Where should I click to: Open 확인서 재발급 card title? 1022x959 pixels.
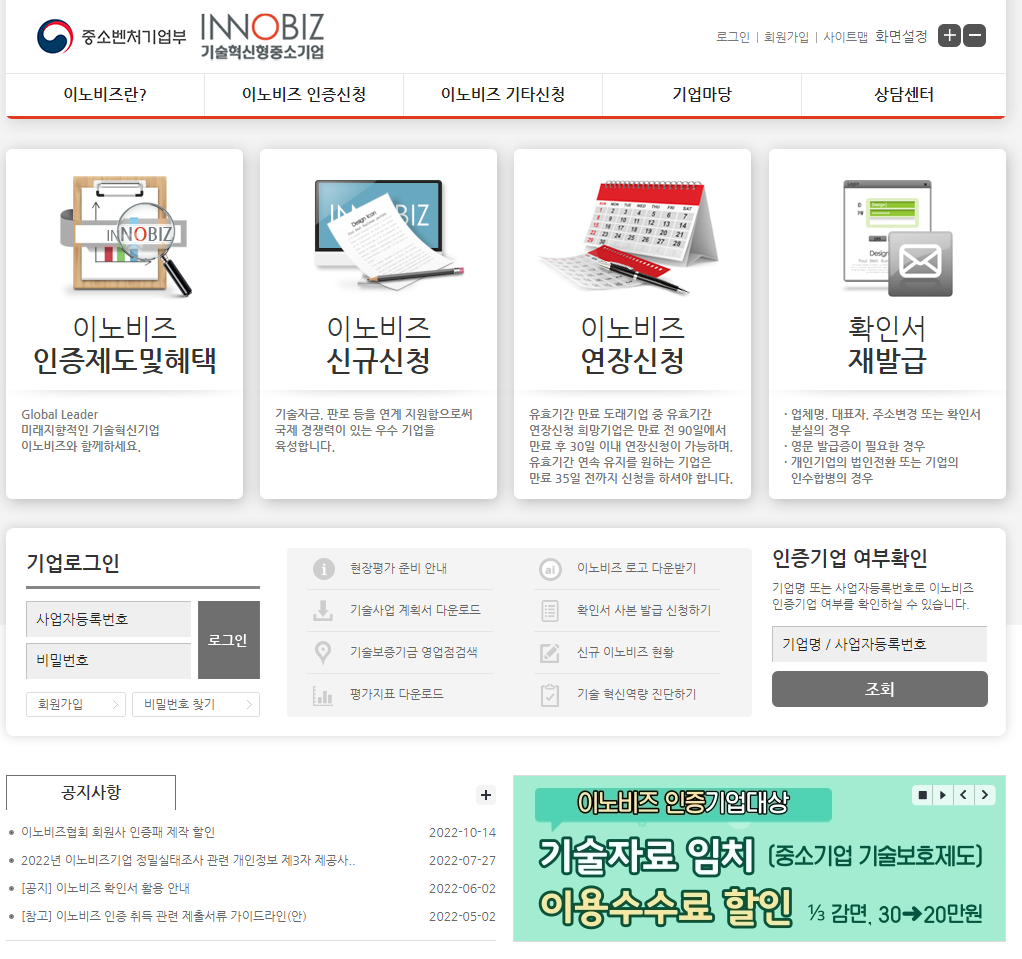coord(887,344)
